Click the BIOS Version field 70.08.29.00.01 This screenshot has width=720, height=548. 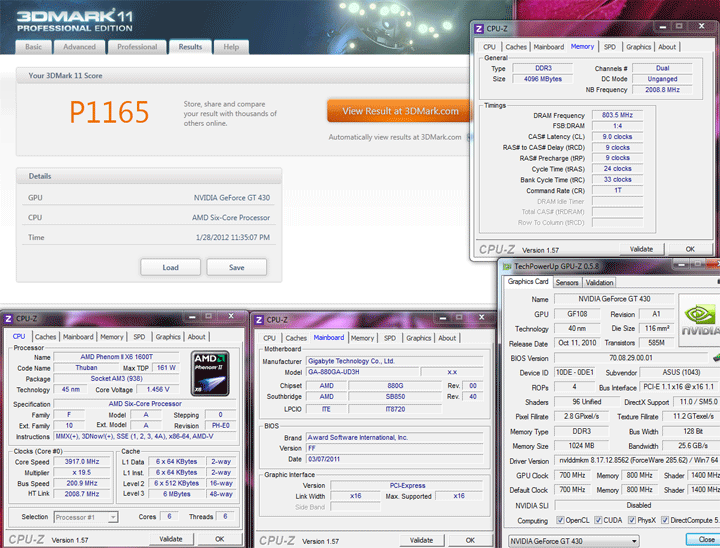[x=630, y=358]
